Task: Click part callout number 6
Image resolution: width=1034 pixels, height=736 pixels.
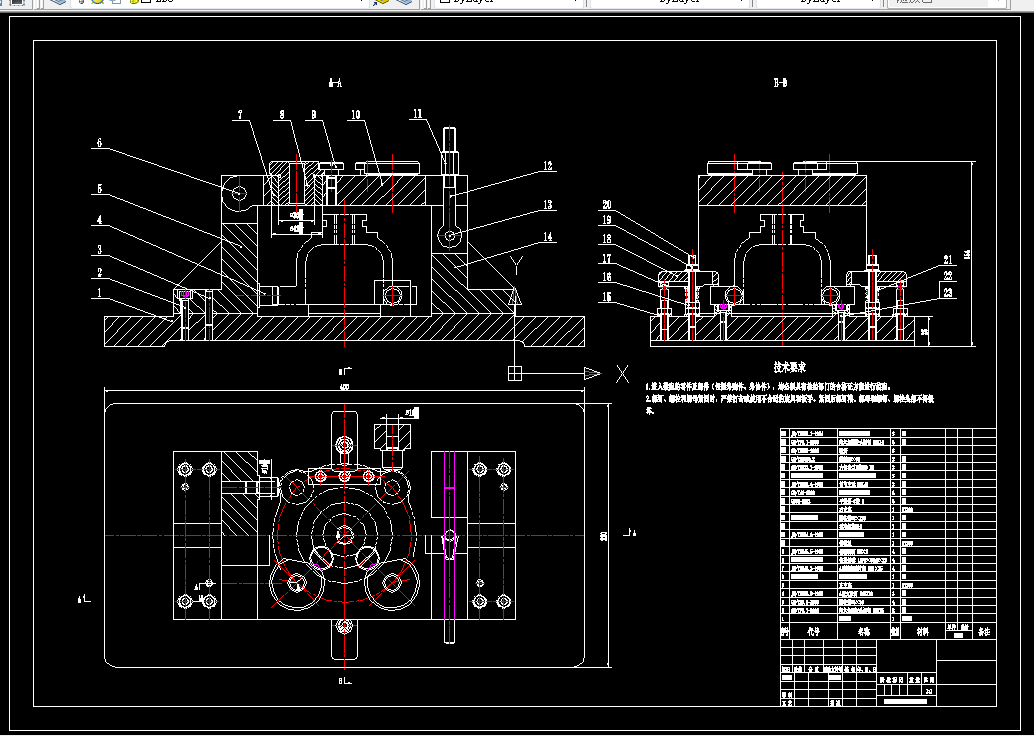Action: pyautogui.click(x=100, y=142)
